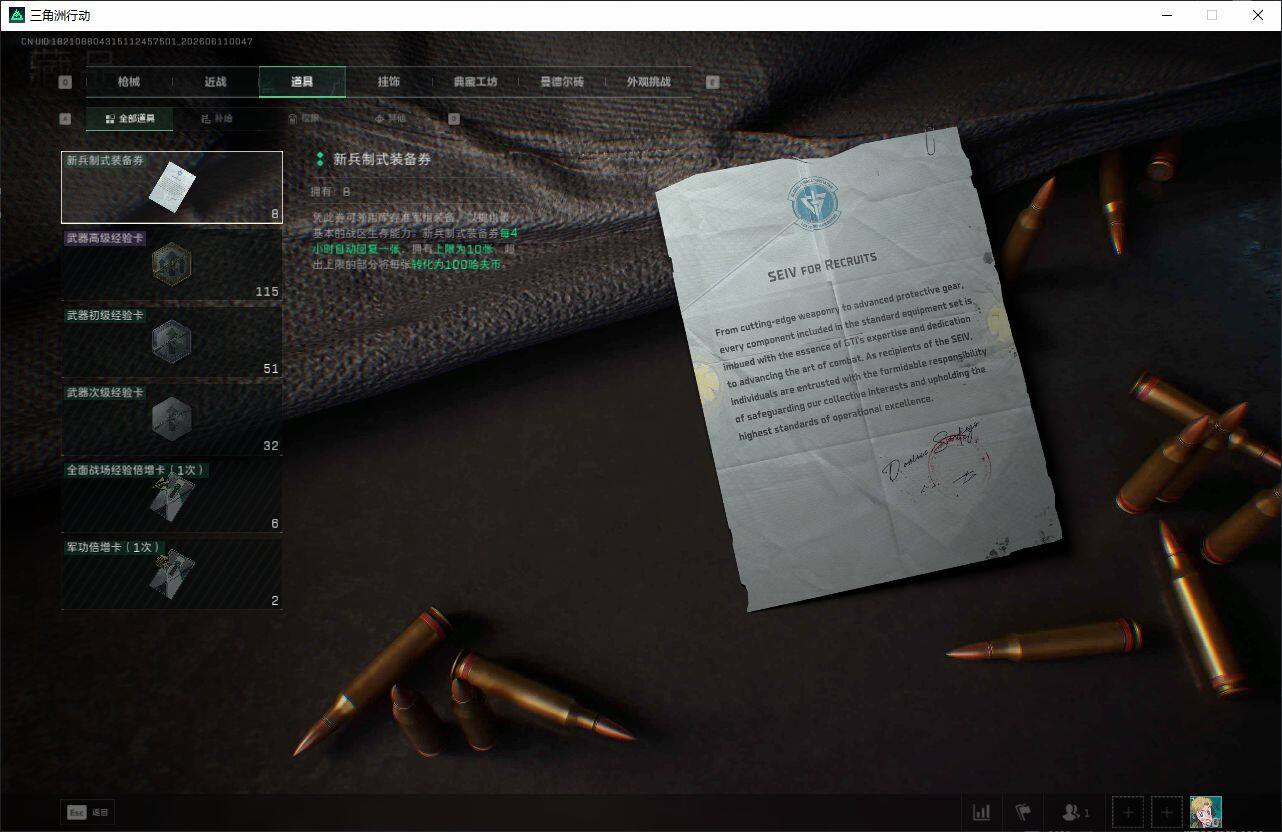Open the 典藏工坊 tab
This screenshot has height=832, width=1282.
(475, 82)
